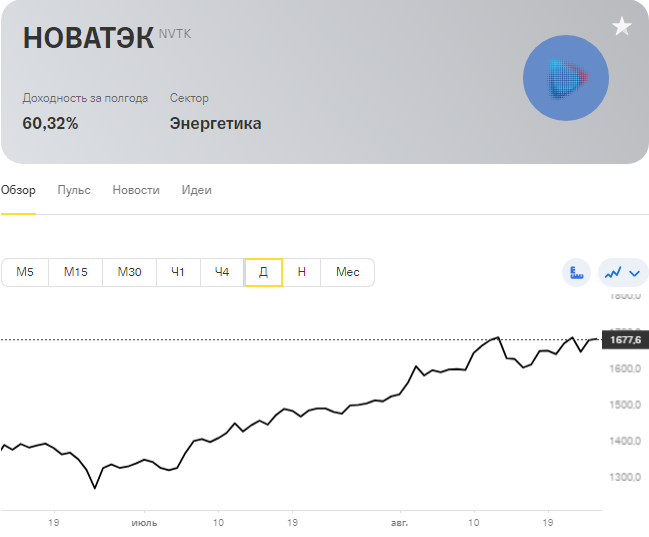Switch to the Идеи tab

click(197, 190)
